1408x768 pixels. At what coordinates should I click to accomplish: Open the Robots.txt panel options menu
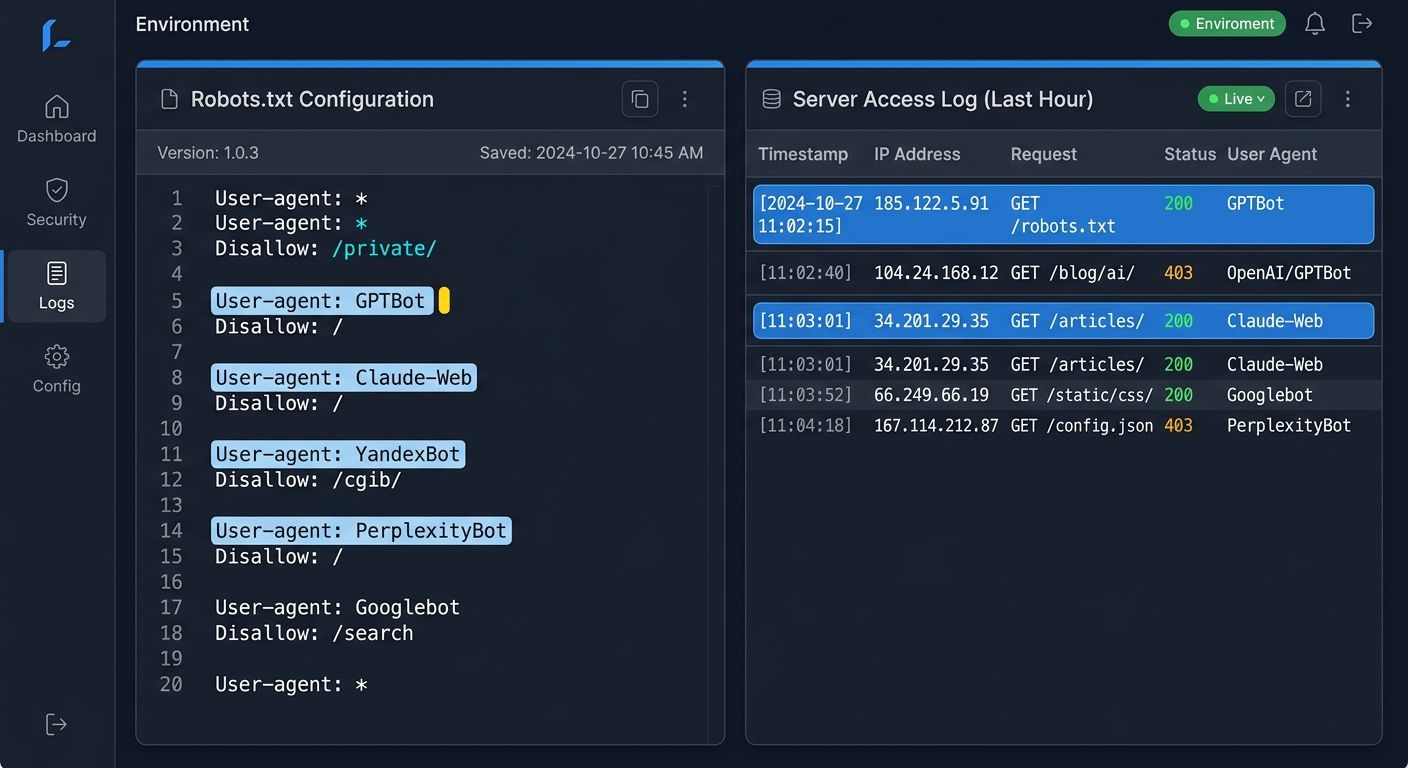click(684, 99)
